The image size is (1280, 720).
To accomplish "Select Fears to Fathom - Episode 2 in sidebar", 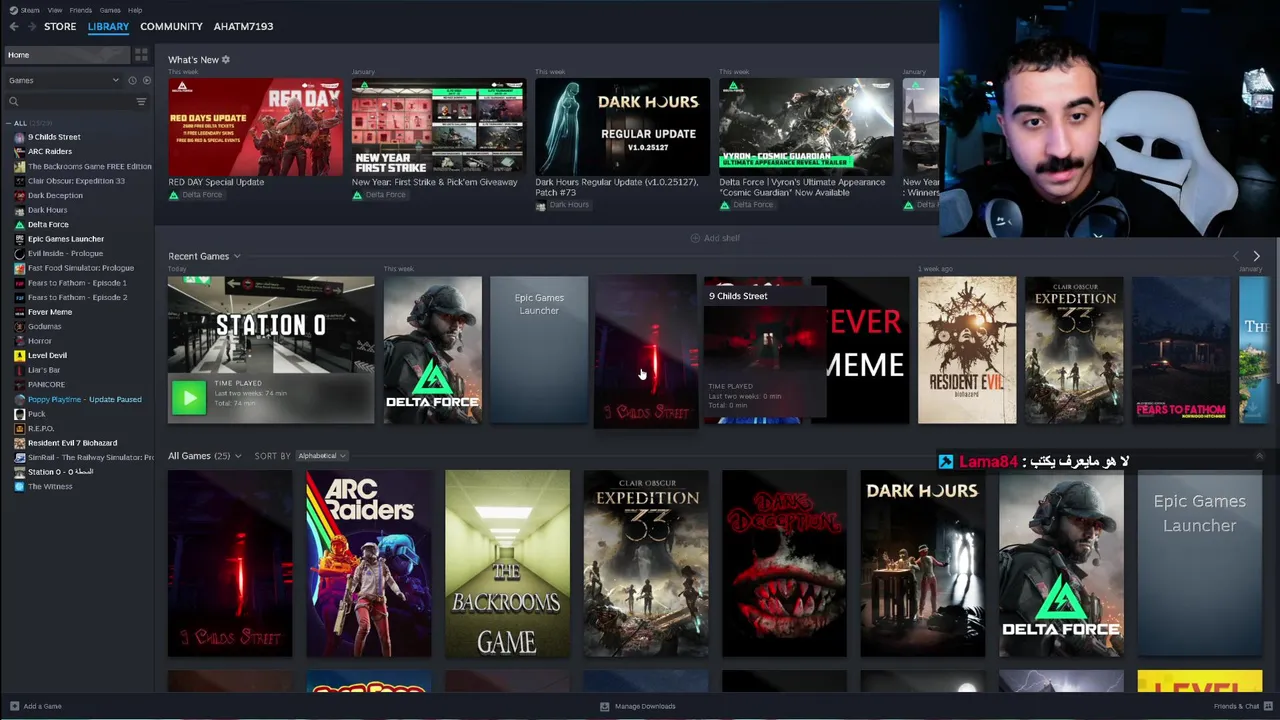I will pyautogui.click(x=77, y=297).
